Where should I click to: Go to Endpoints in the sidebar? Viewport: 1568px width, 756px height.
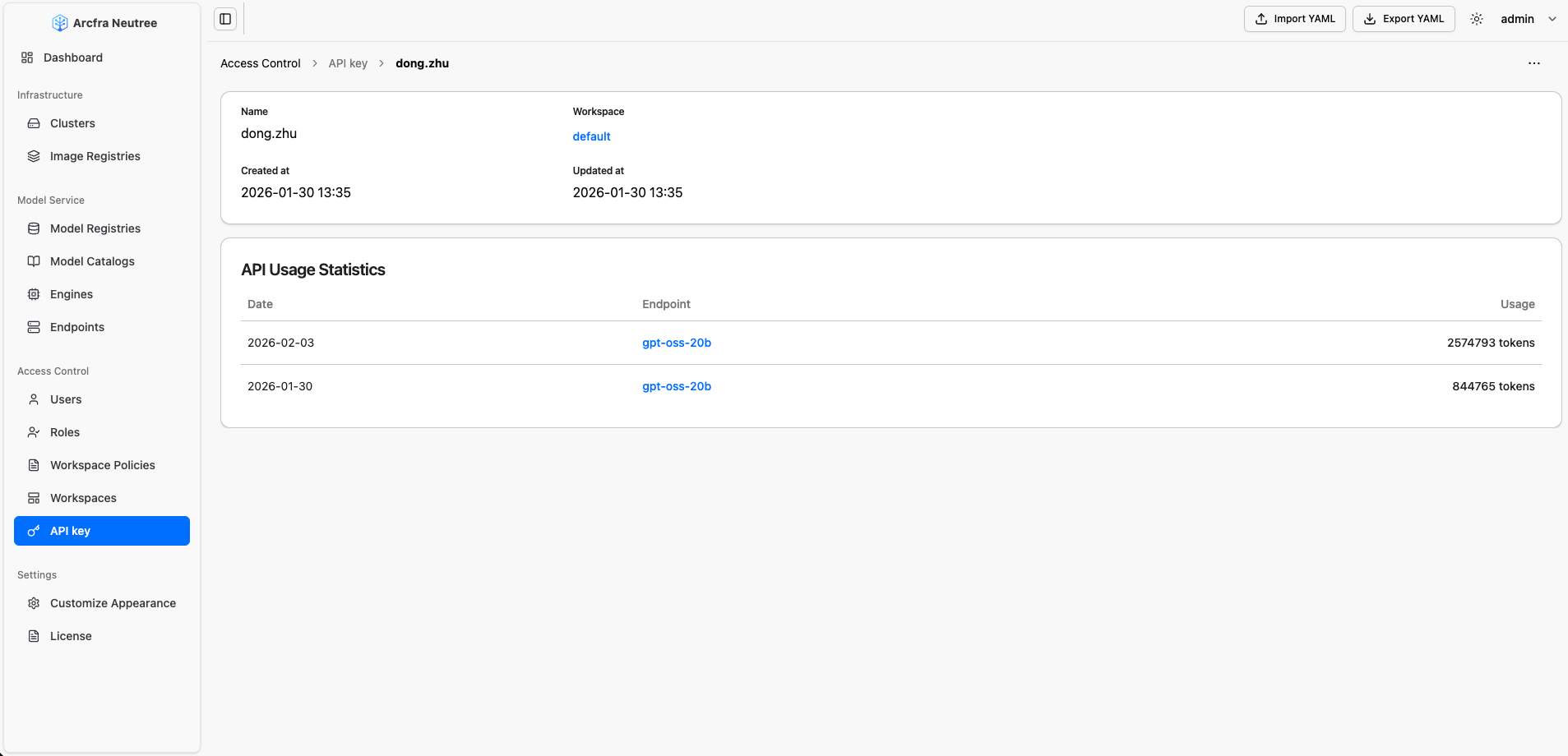click(77, 327)
